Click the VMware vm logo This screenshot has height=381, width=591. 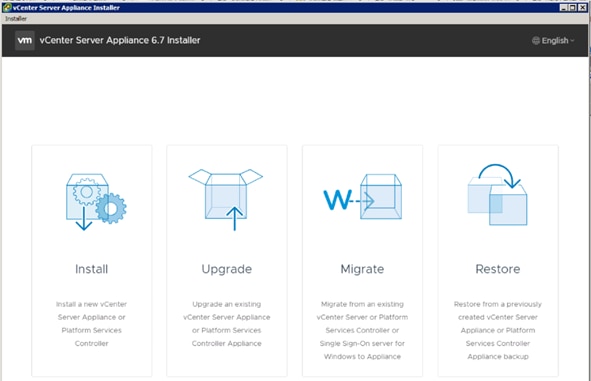pos(25,40)
